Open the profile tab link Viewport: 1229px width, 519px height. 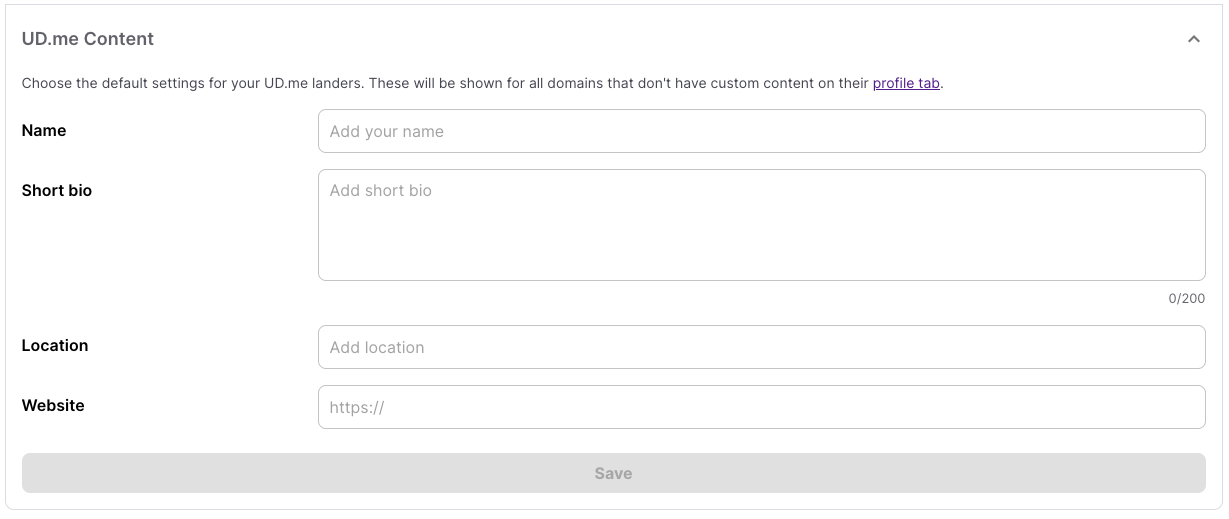[x=906, y=83]
